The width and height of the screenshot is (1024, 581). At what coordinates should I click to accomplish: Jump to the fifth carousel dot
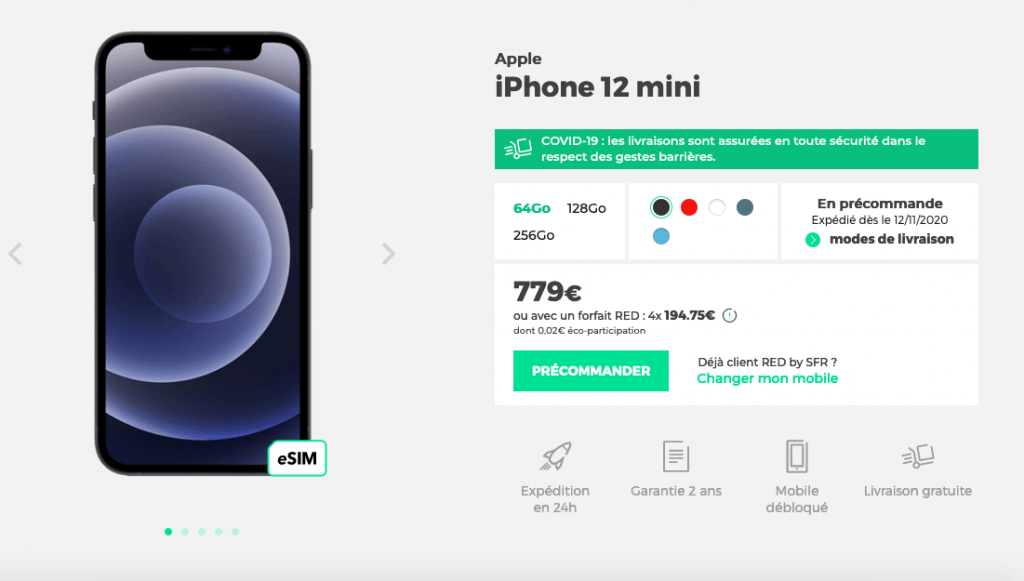pos(235,531)
